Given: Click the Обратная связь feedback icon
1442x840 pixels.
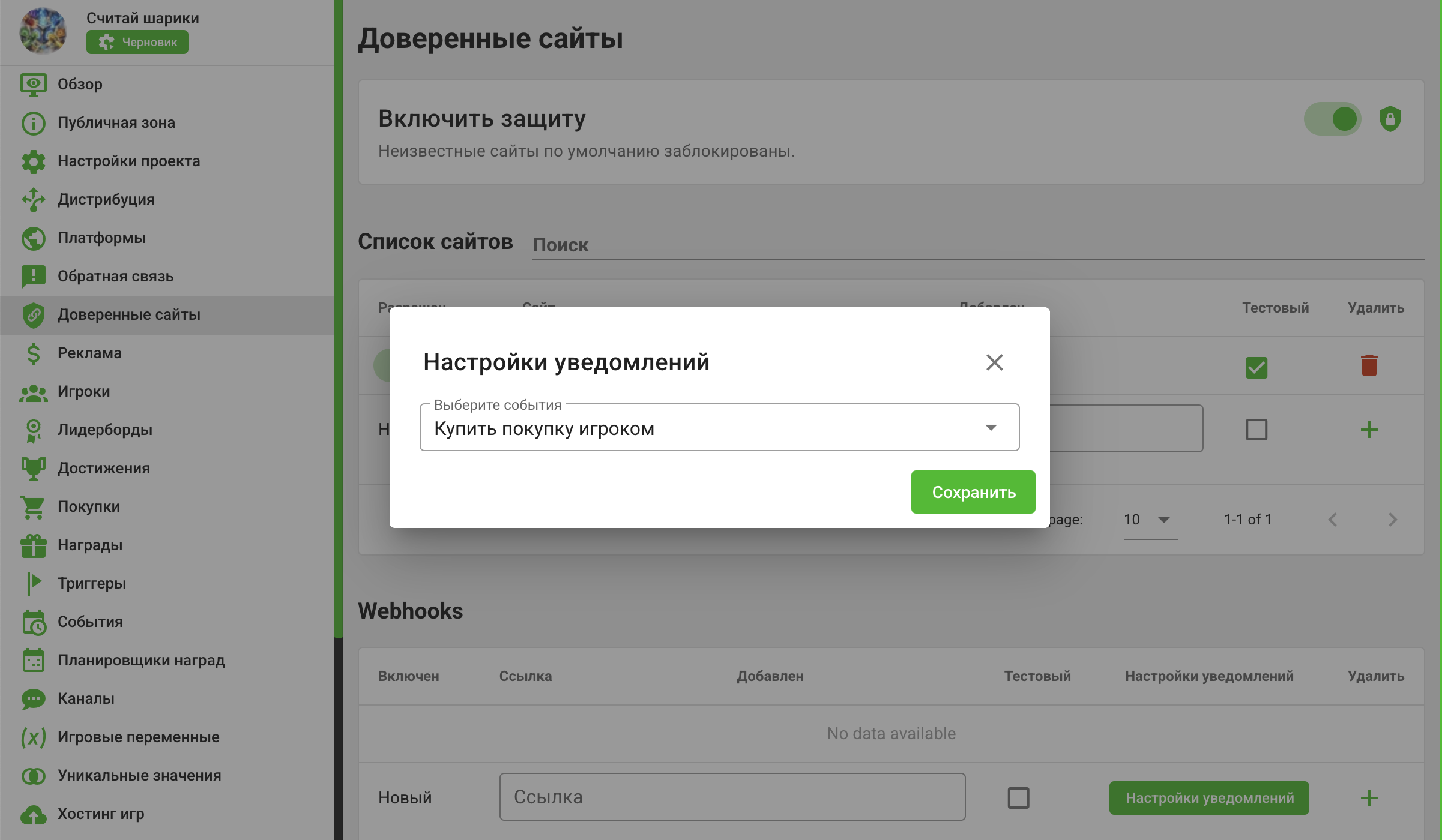Looking at the screenshot, I should coord(33,277).
